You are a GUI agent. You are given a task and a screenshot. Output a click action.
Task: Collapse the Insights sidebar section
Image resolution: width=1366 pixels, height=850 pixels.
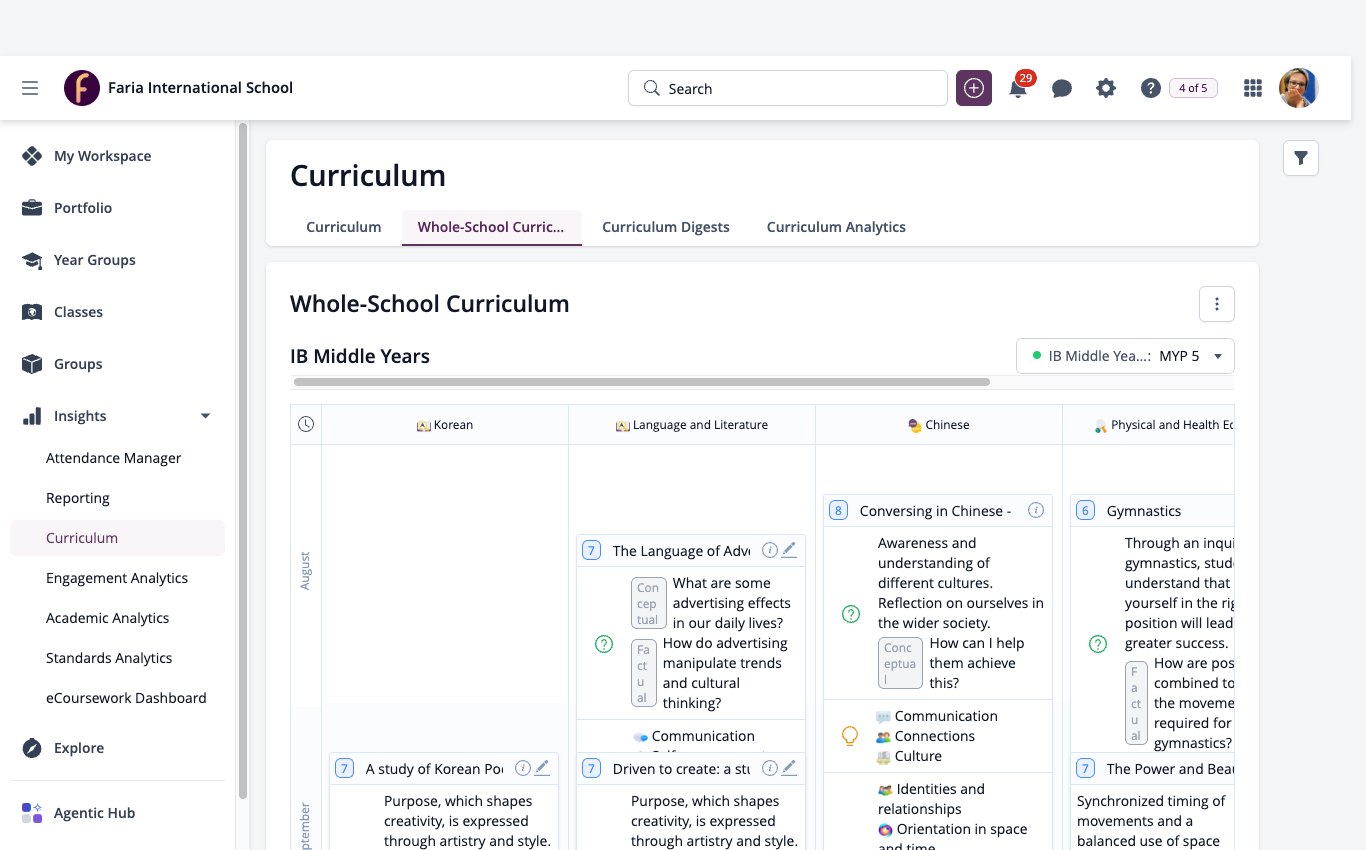tap(205, 416)
